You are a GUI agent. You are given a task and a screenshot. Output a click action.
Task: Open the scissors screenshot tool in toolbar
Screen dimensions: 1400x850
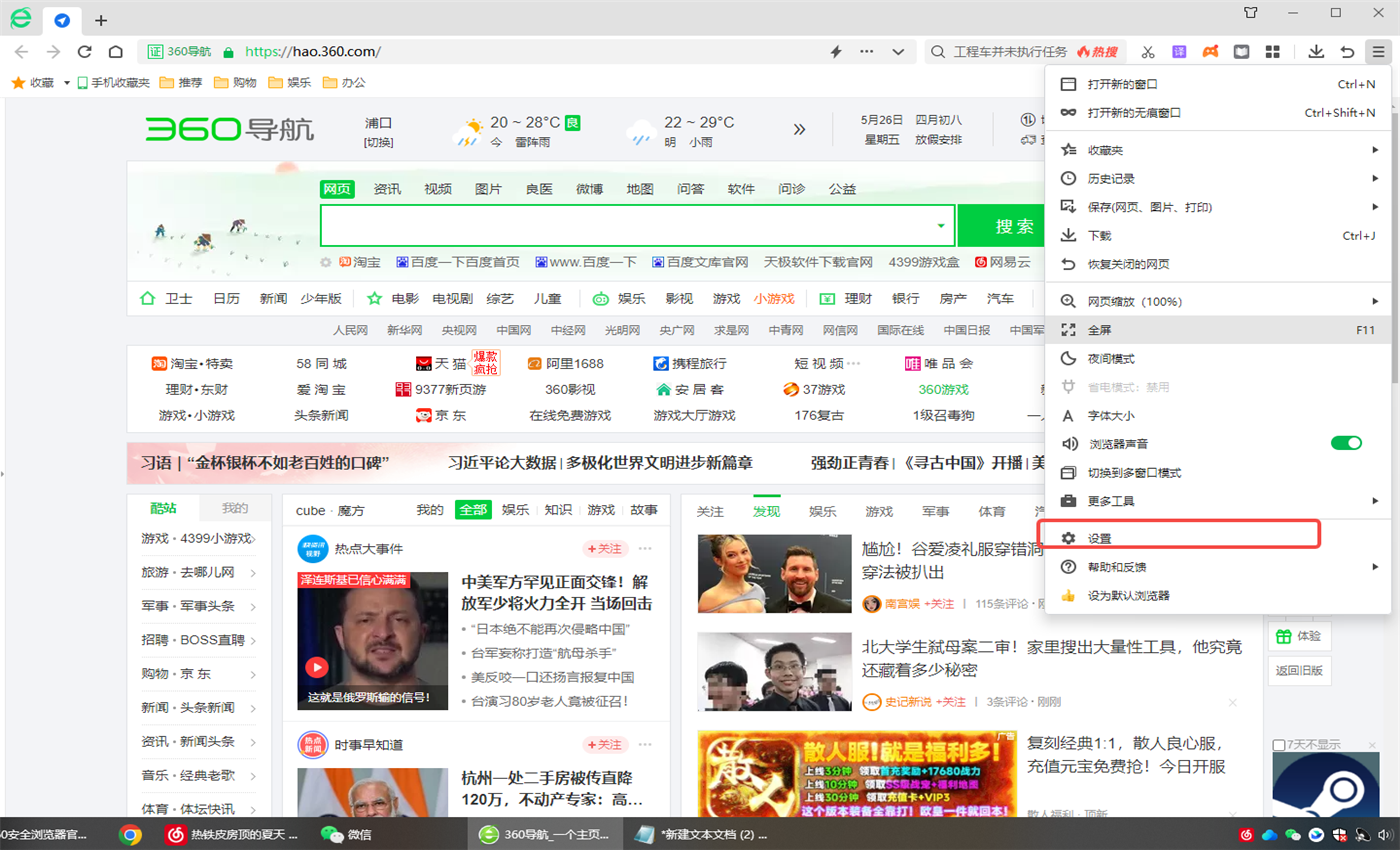(x=1148, y=51)
